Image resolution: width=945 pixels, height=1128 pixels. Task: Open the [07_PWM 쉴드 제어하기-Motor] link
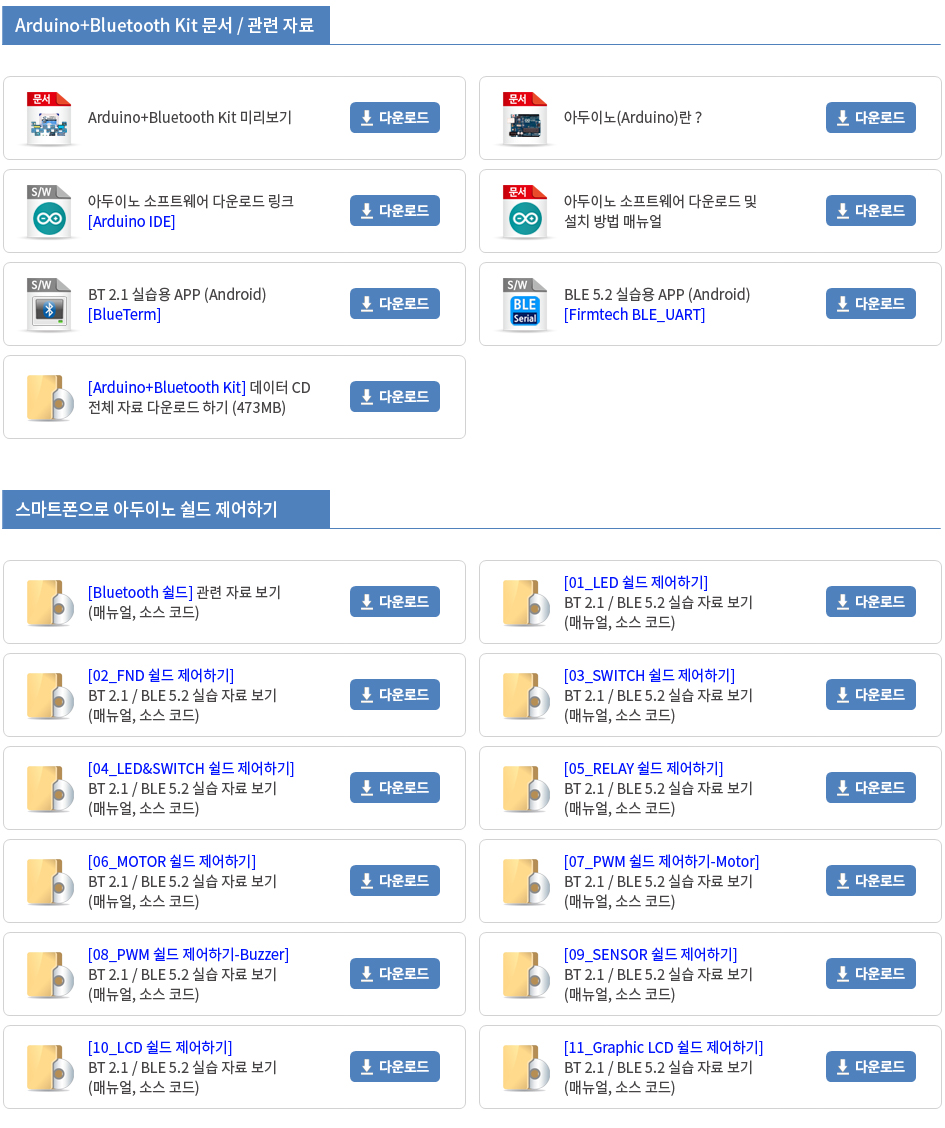[x=662, y=861]
